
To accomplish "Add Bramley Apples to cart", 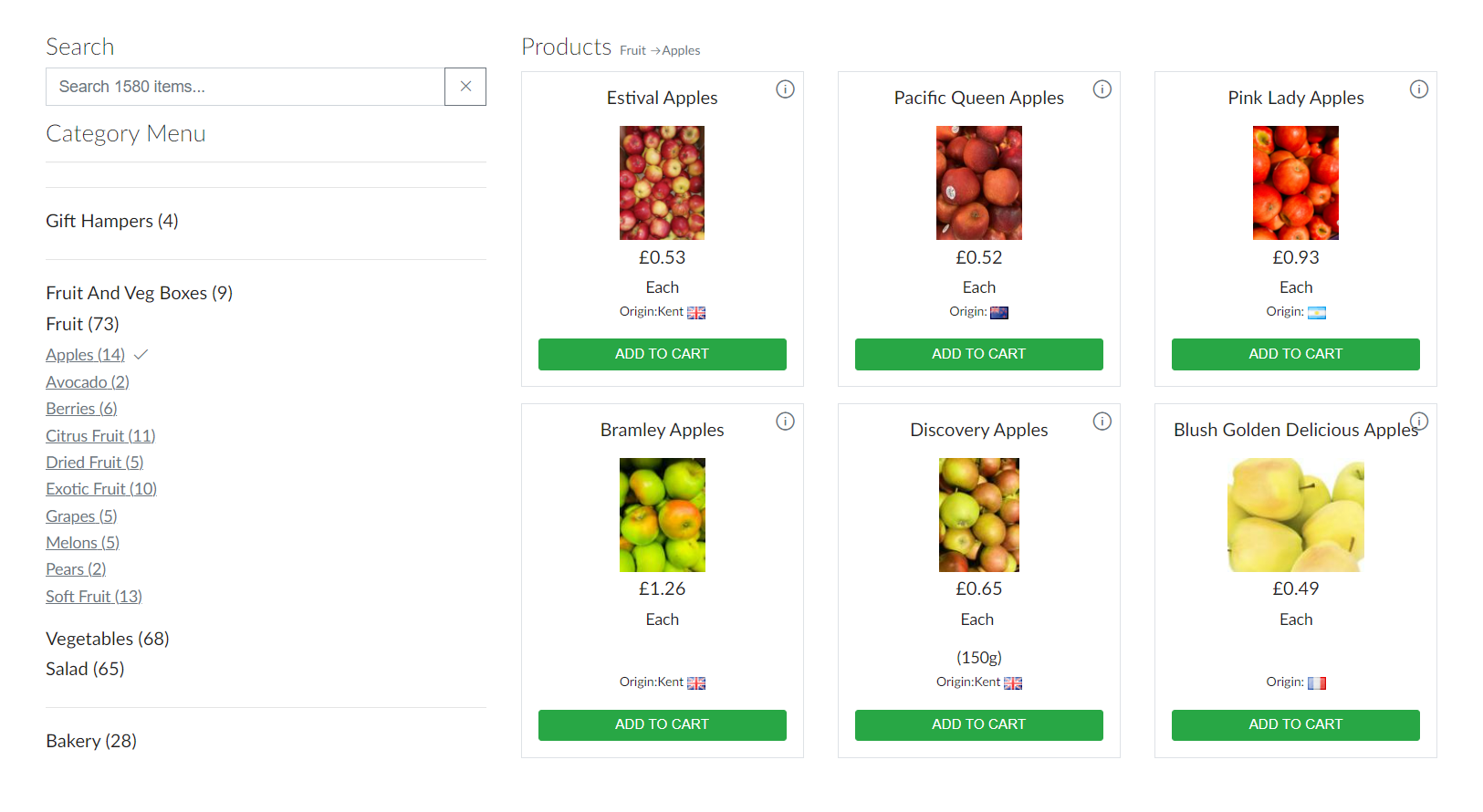I will (662, 724).
